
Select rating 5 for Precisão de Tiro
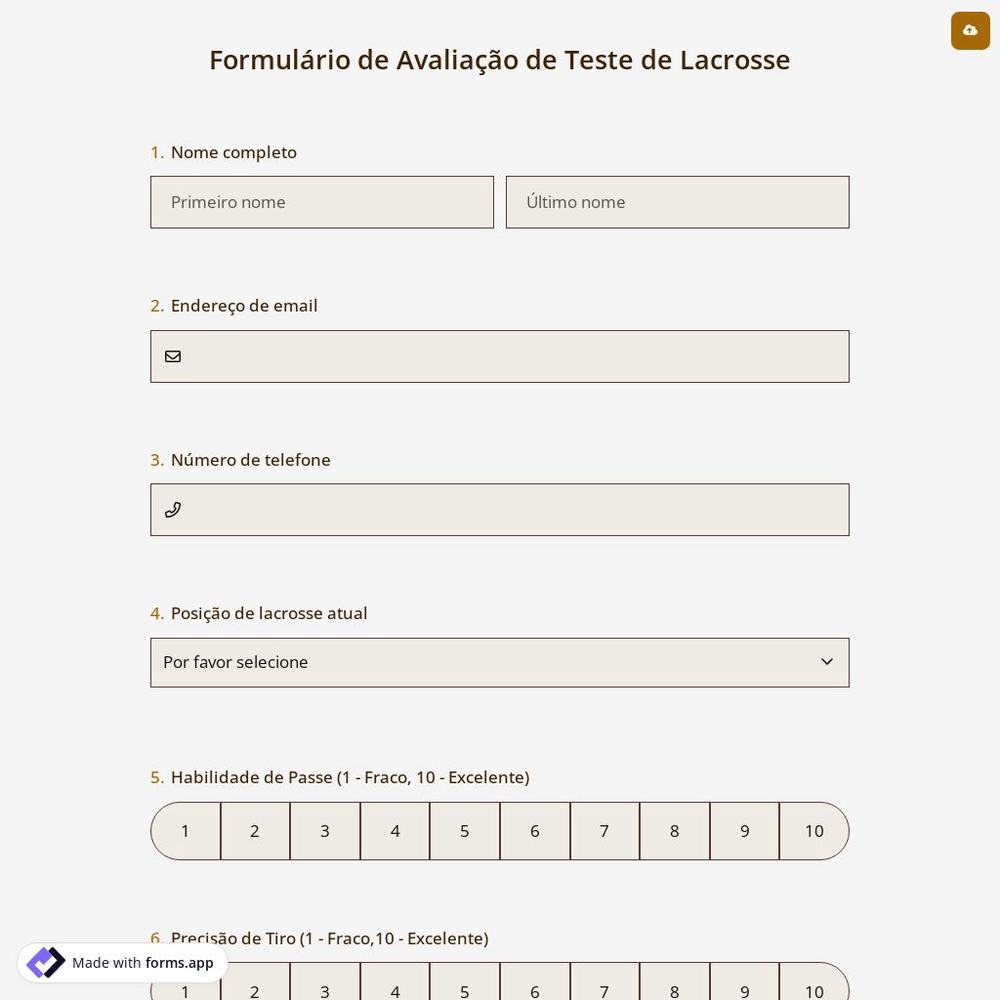(464, 991)
